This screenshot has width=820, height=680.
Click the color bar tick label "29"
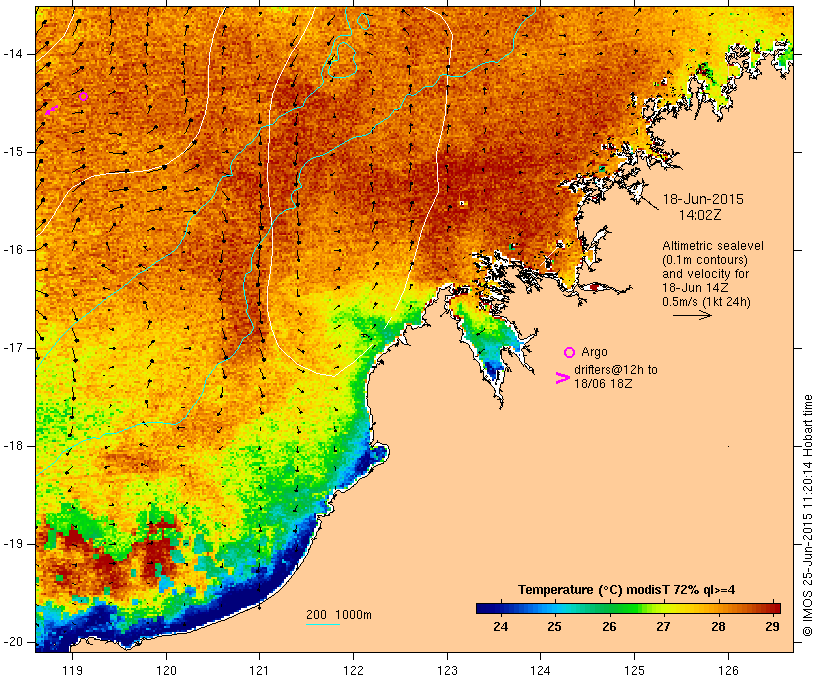coord(772,627)
